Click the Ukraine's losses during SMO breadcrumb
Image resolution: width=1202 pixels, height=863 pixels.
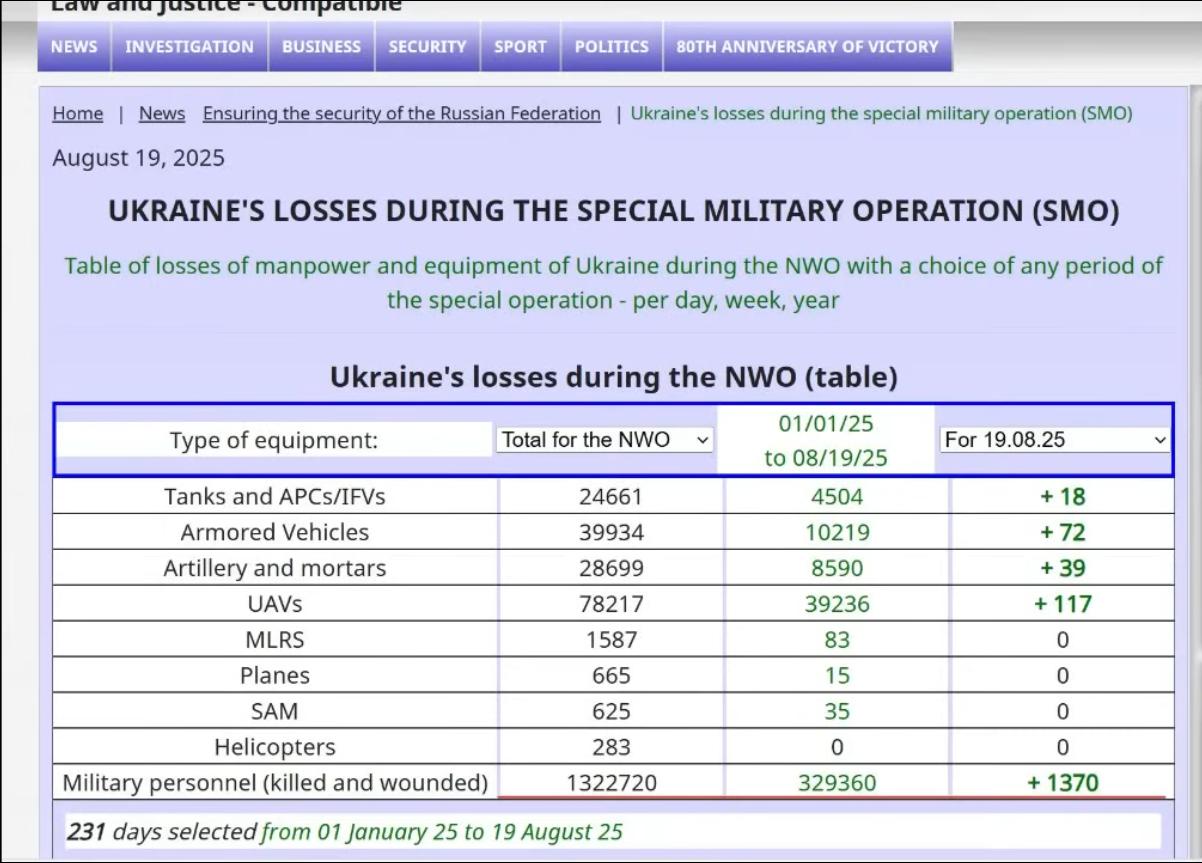[881, 114]
